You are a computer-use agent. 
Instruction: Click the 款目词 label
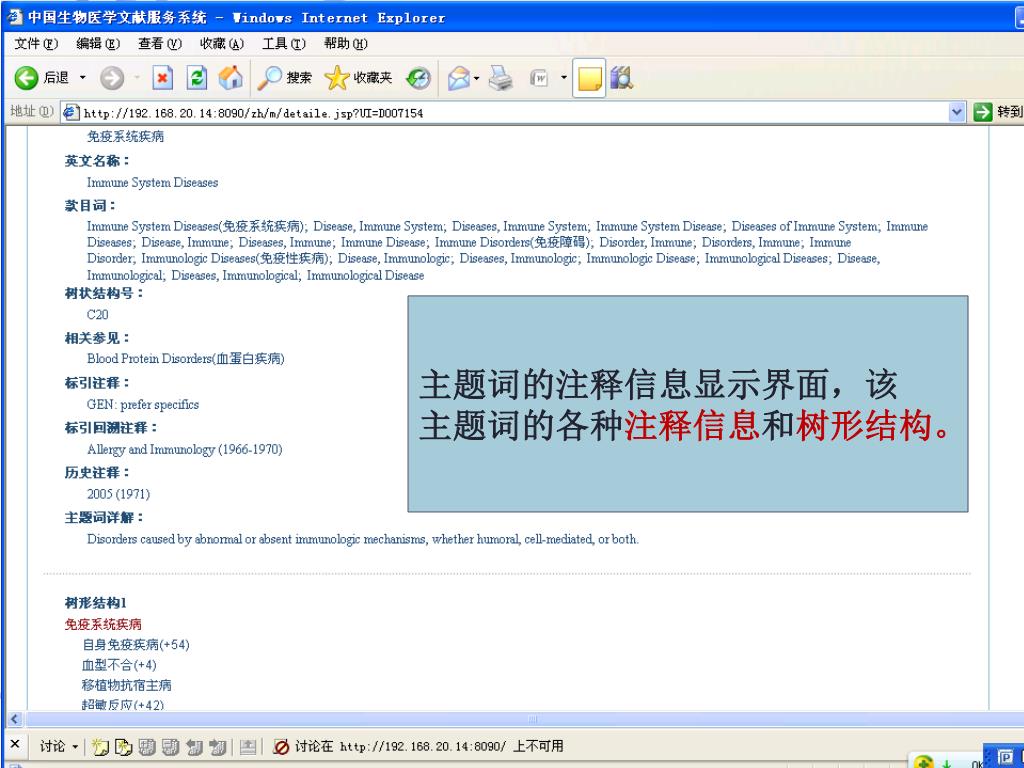click(x=90, y=205)
